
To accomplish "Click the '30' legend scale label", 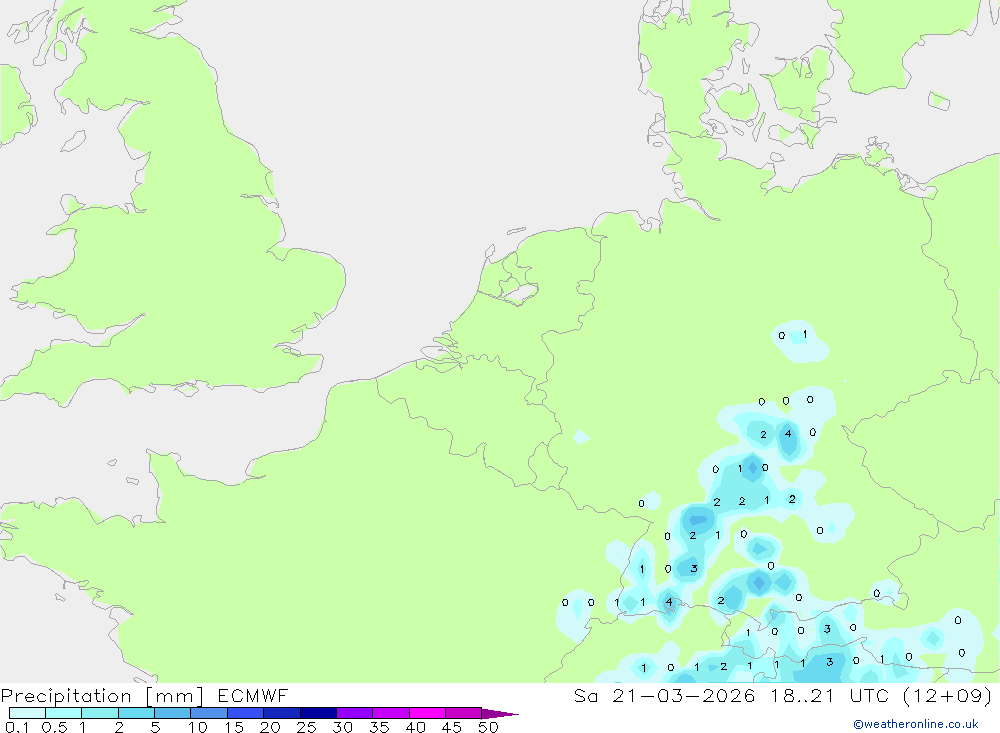I will (x=342, y=727).
